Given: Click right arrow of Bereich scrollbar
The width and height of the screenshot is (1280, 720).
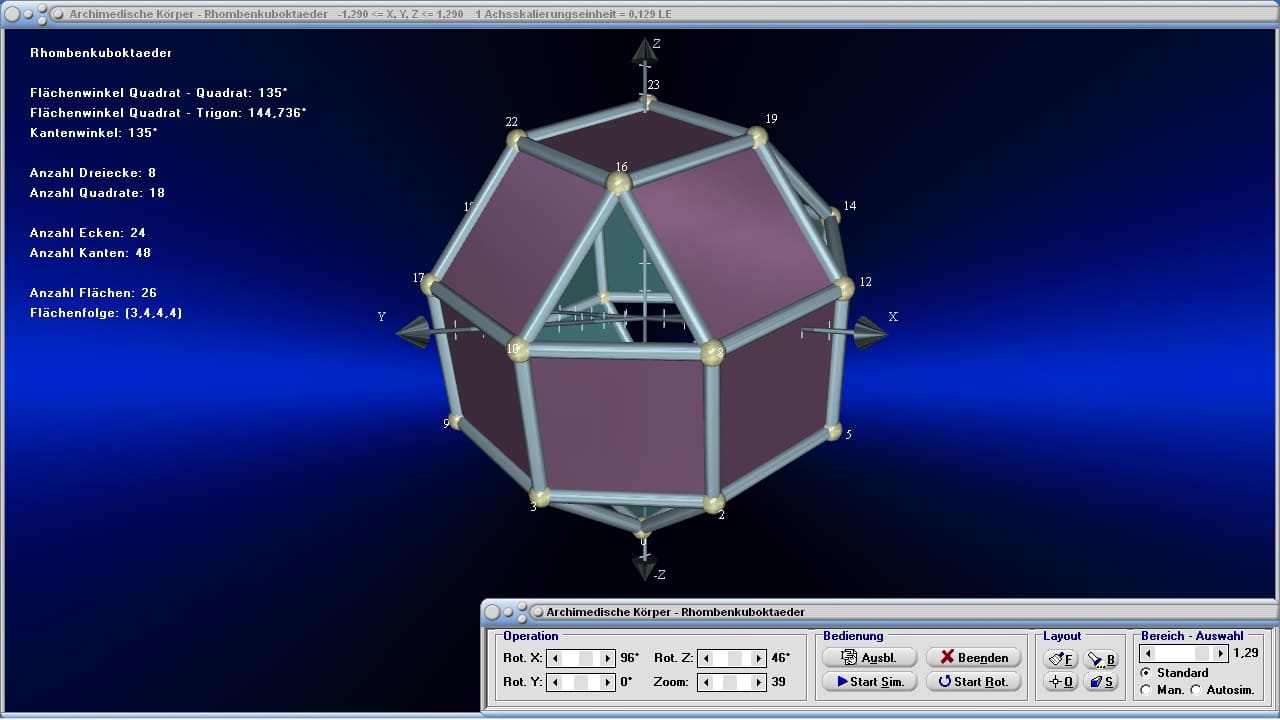Looking at the screenshot, I should point(1219,653).
